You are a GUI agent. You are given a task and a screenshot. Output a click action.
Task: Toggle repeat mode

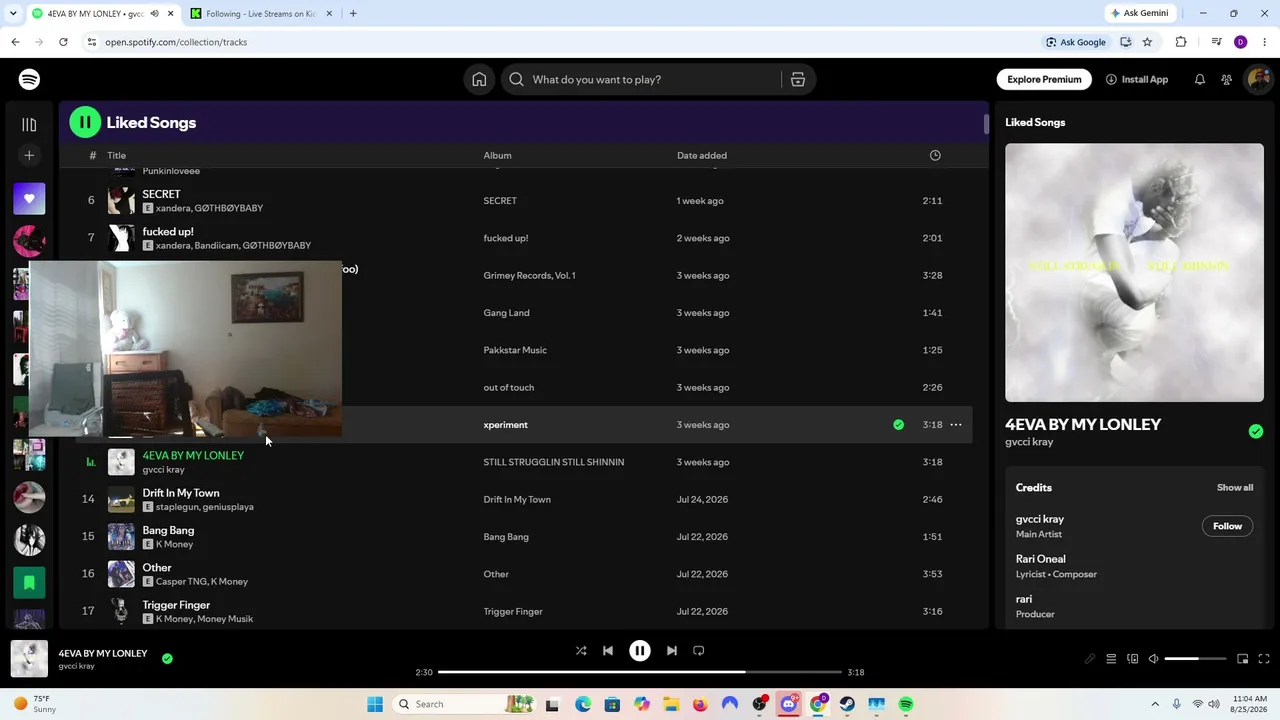click(699, 651)
